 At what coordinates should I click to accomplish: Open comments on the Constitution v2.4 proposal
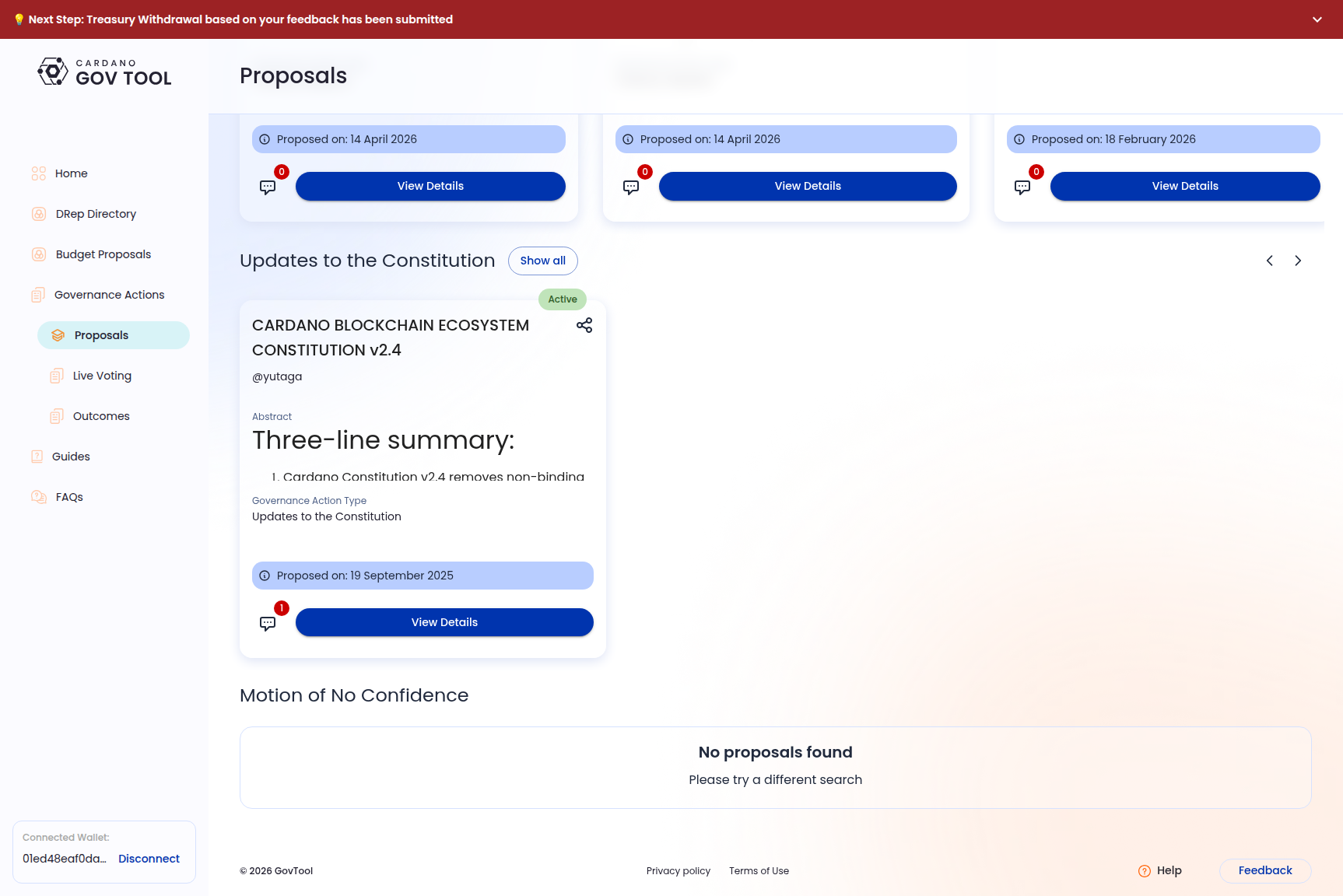tap(268, 623)
